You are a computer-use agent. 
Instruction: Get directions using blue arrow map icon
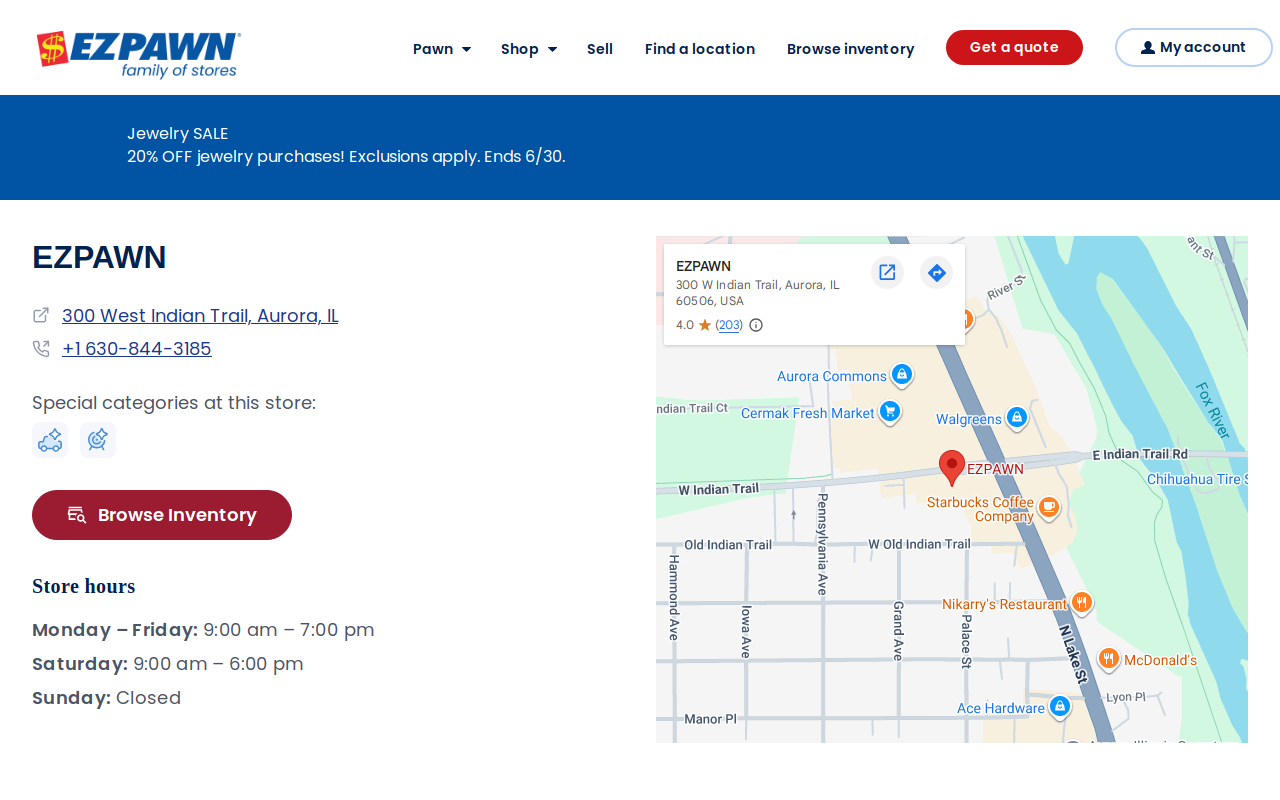936,272
